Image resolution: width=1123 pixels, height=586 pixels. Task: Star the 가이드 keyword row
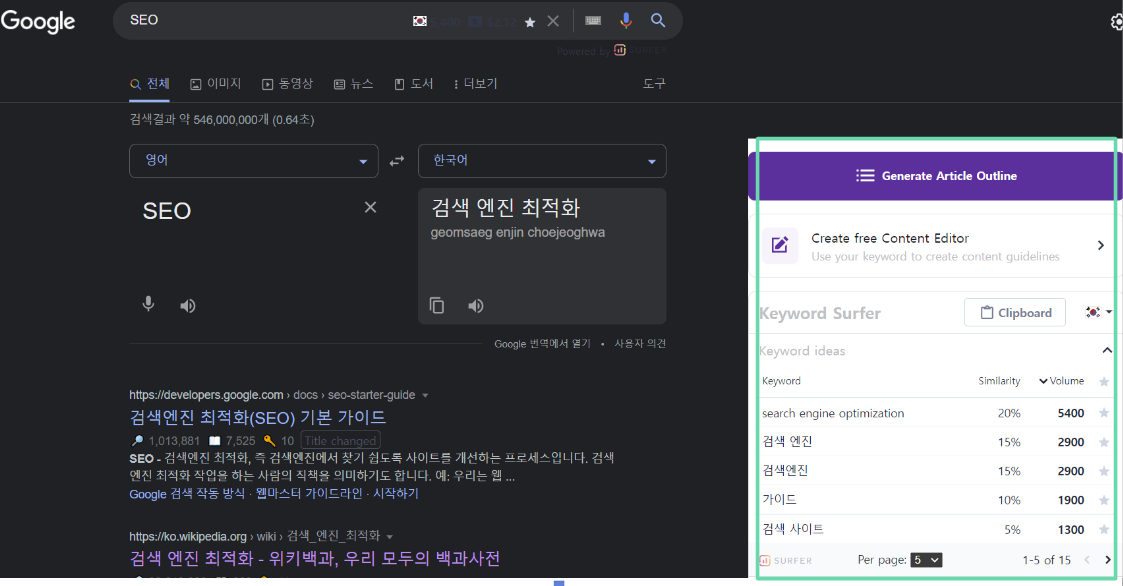[x=1104, y=501]
